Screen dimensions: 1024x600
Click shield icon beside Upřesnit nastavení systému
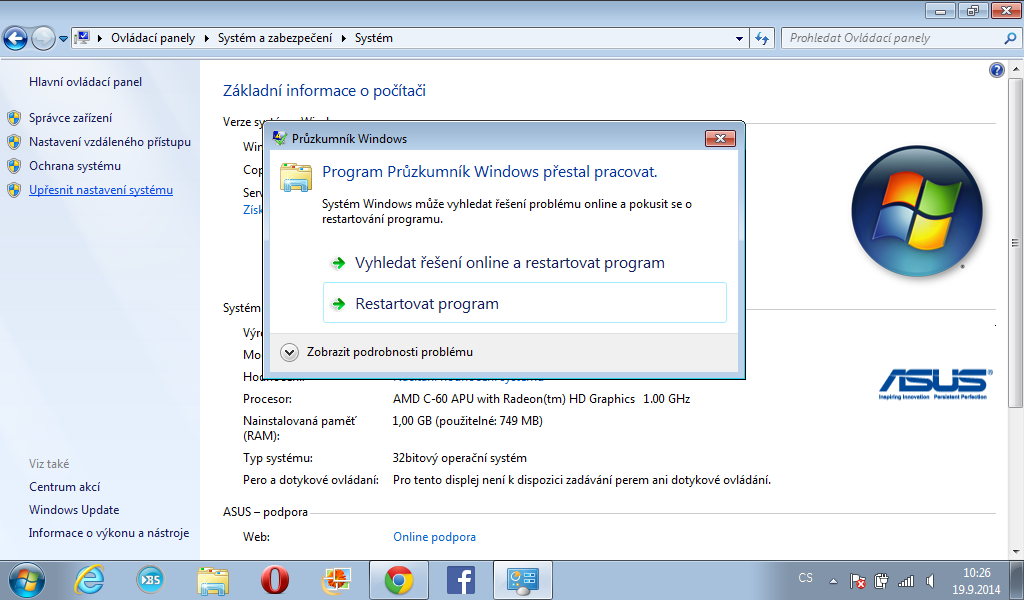14,190
